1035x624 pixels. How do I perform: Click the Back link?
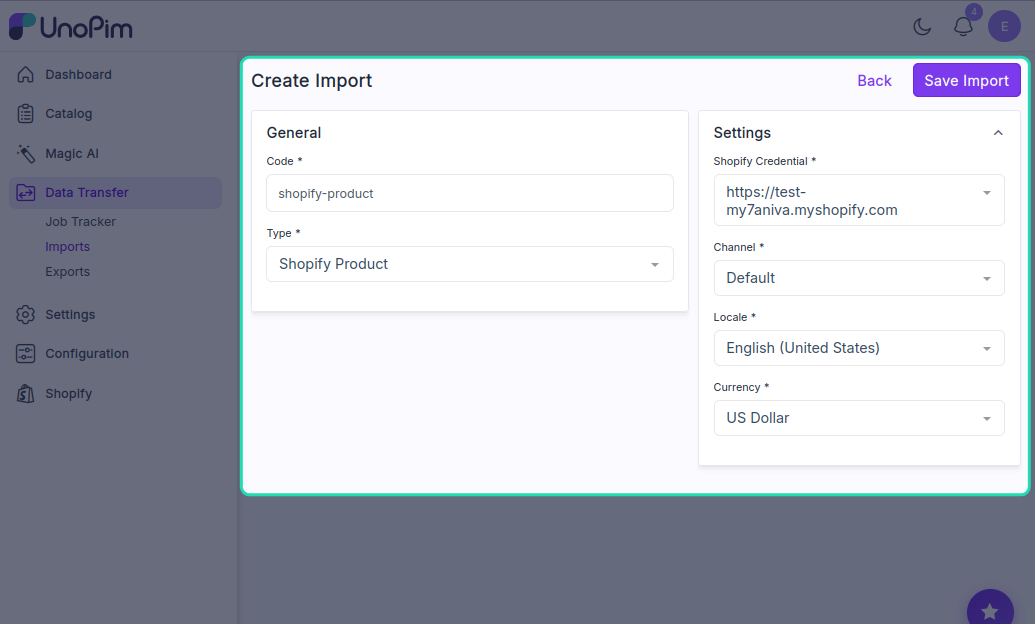(x=874, y=81)
